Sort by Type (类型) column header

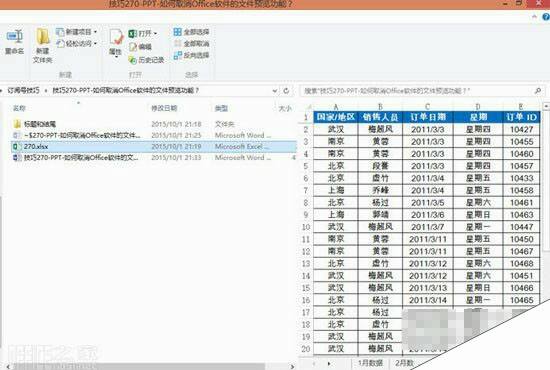(221, 108)
